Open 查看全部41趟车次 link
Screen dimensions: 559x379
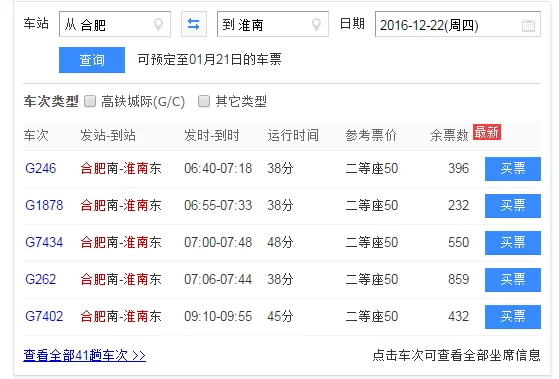click(84, 355)
